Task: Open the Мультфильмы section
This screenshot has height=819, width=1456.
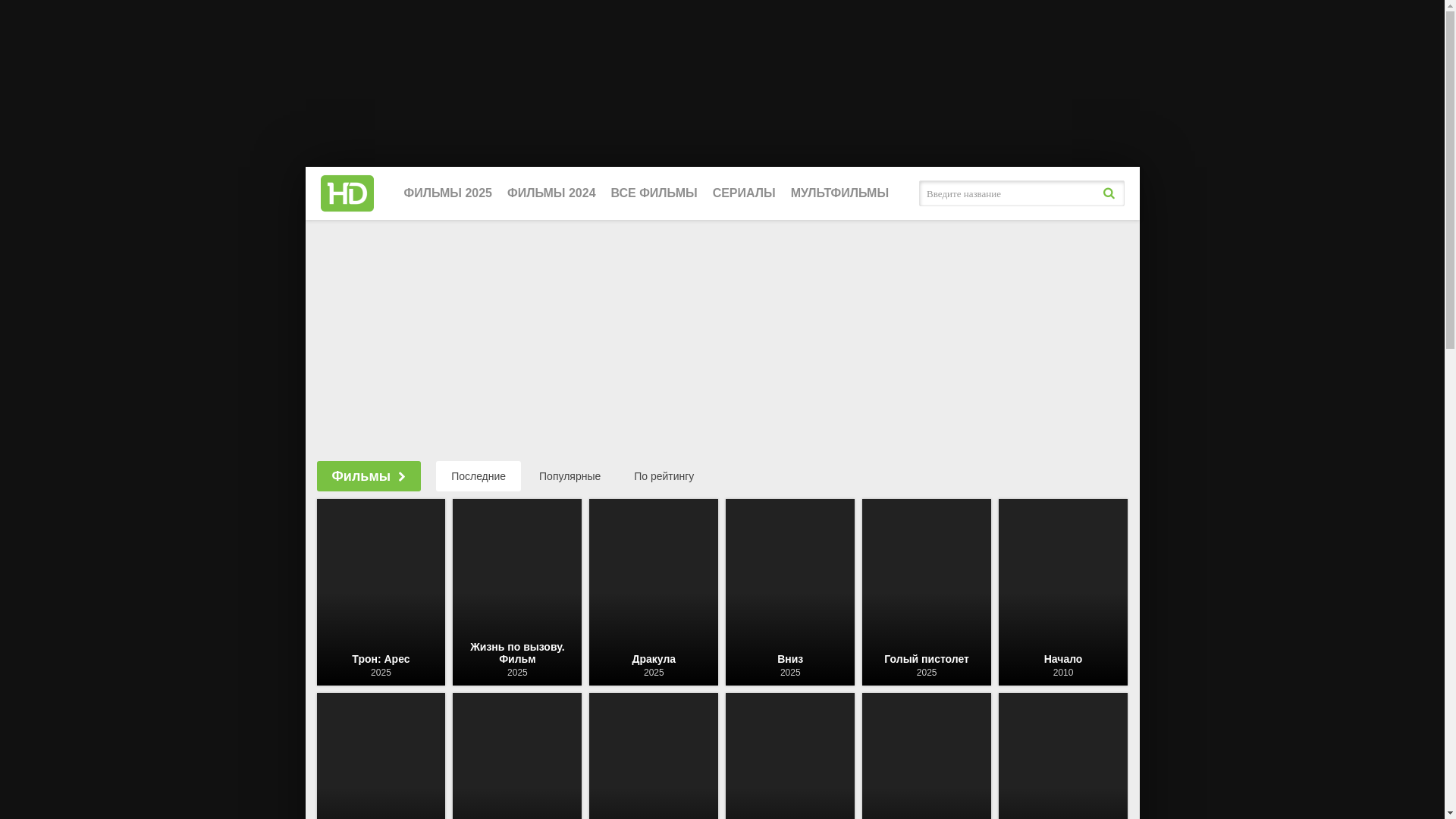Action: point(839,193)
